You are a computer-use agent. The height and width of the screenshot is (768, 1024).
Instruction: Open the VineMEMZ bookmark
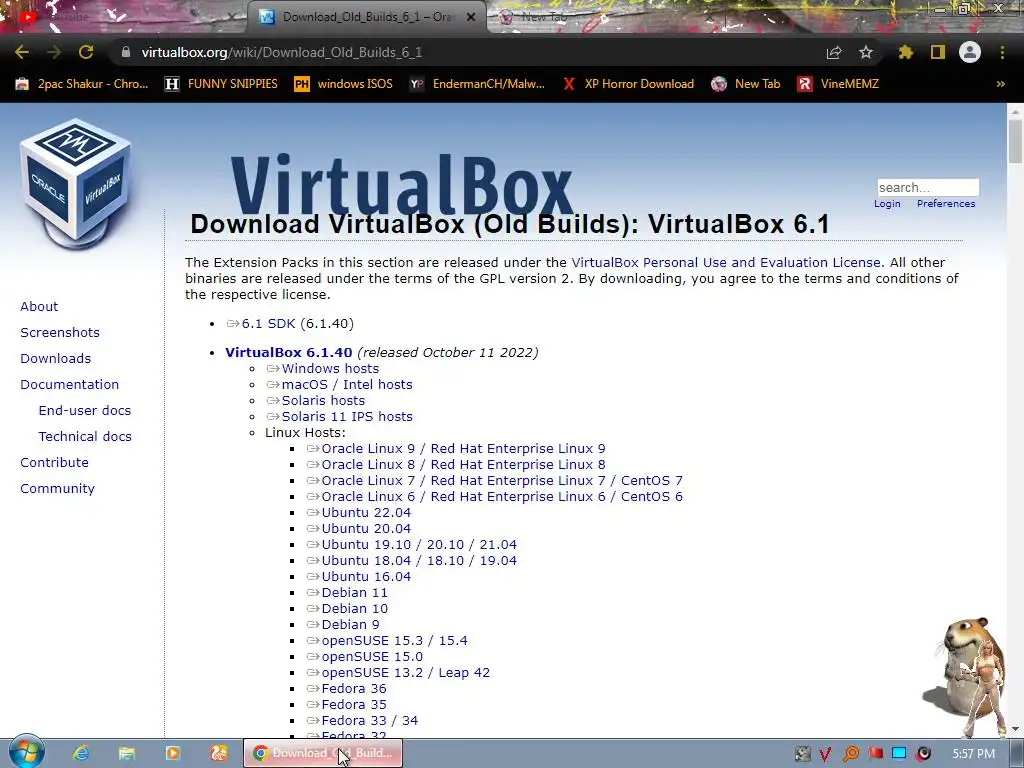tap(838, 84)
